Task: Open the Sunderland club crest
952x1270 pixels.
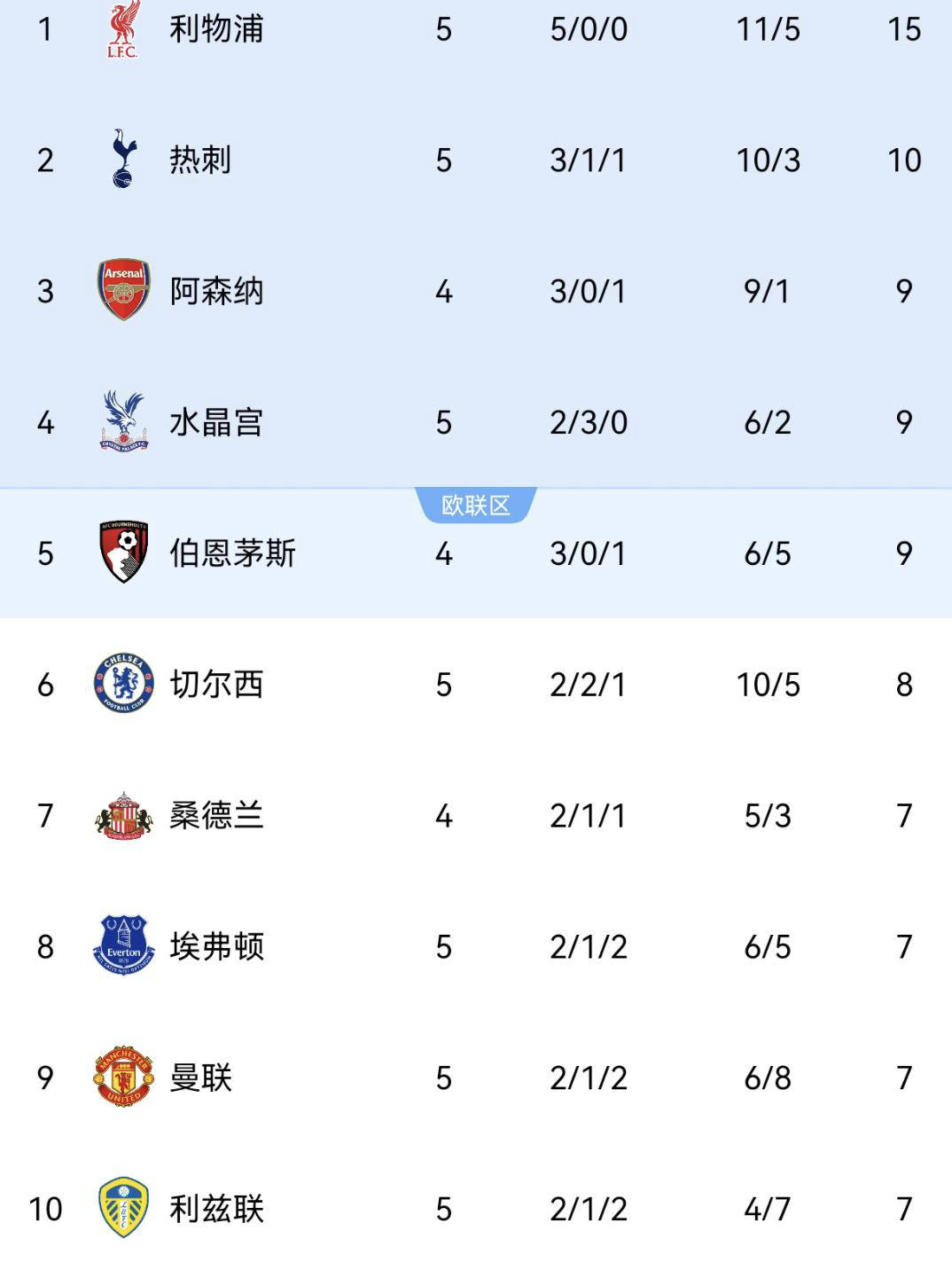Action: [x=123, y=815]
